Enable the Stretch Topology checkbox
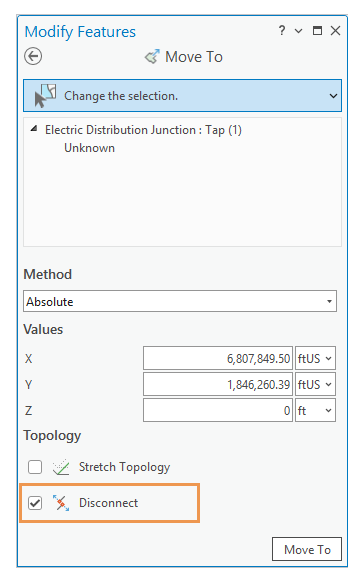The height and width of the screenshot is (585, 363). coord(35,467)
